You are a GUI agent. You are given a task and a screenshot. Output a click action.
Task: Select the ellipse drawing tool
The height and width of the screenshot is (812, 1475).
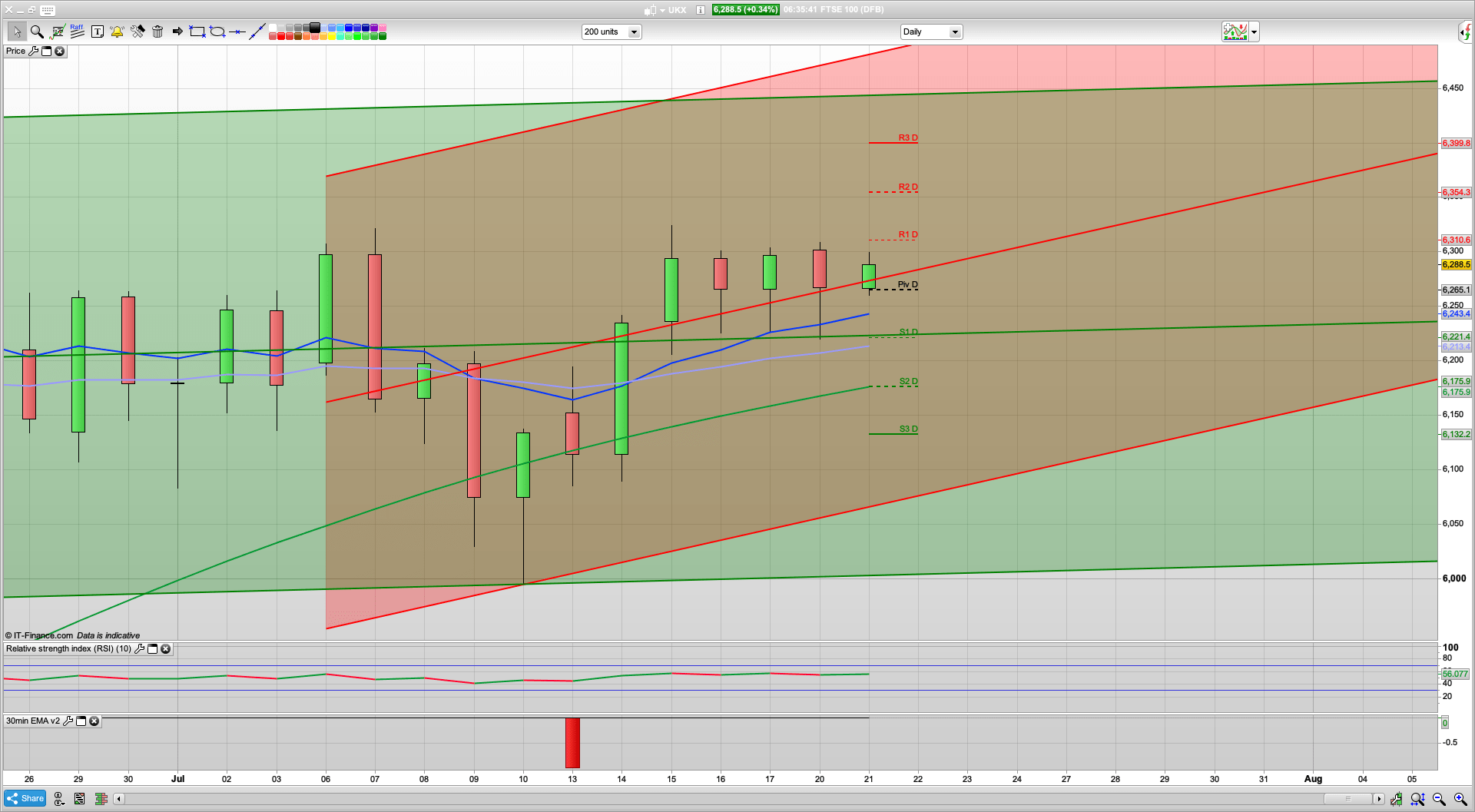pos(217,31)
